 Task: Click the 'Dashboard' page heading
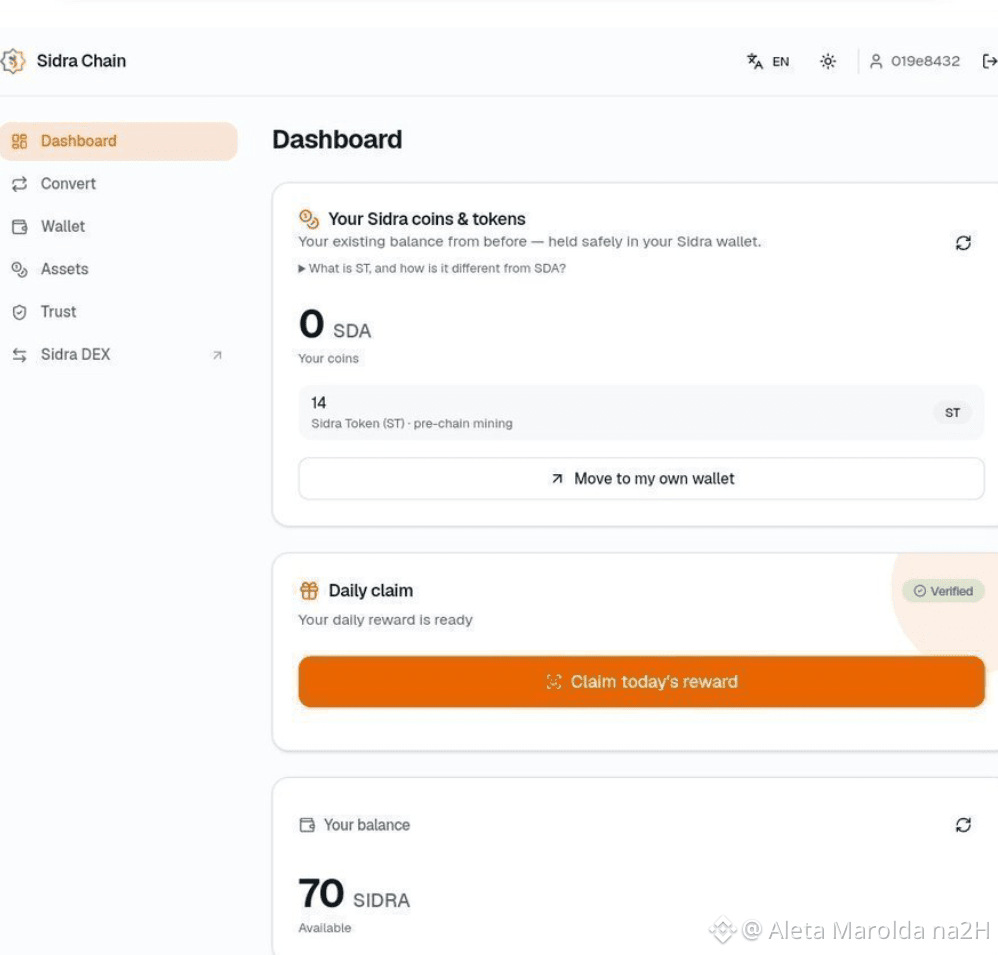(x=337, y=140)
